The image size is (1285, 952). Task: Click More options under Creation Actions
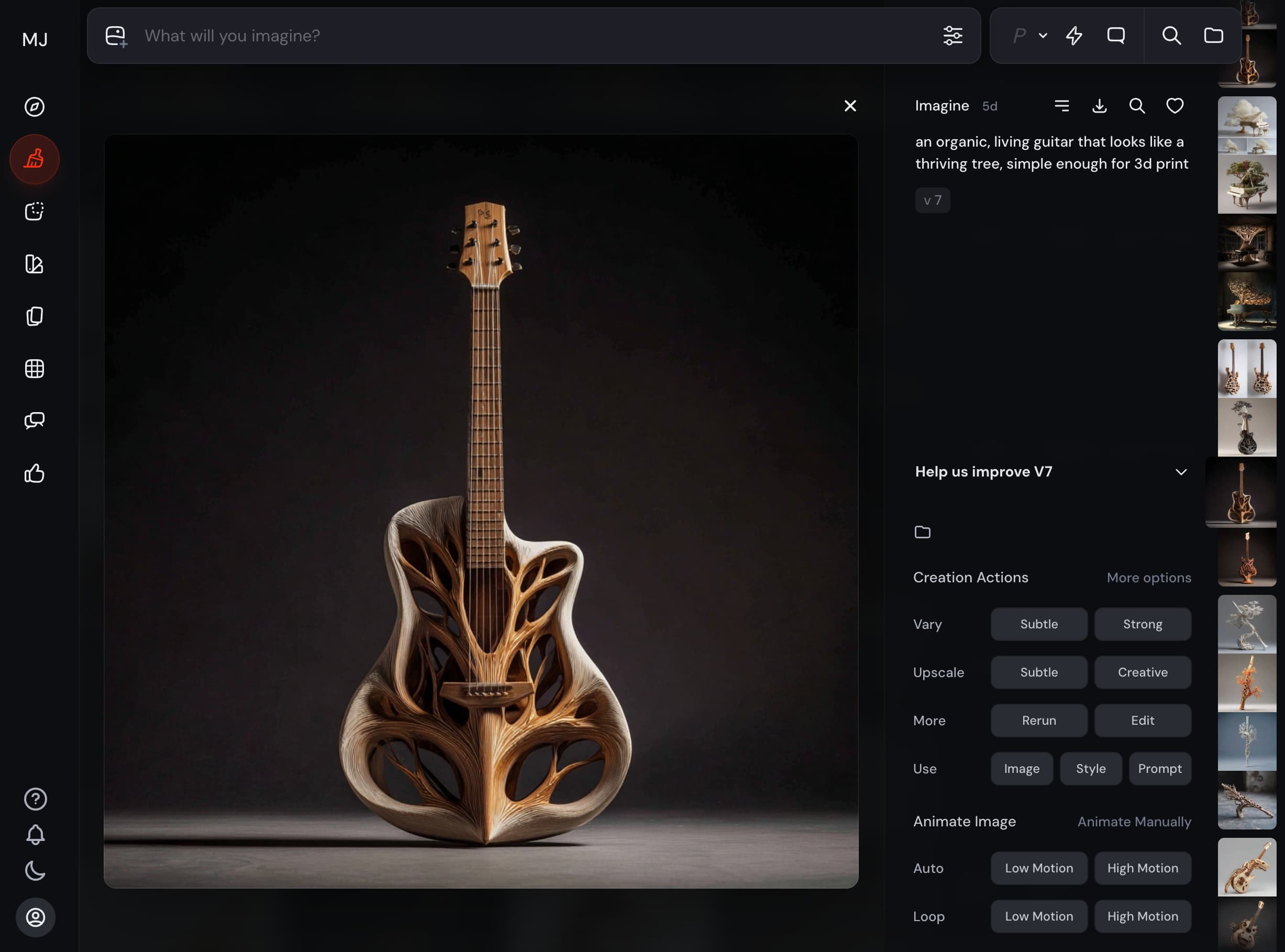[x=1148, y=578]
